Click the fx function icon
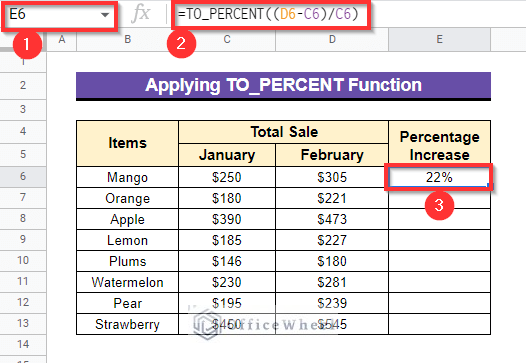This screenshot has width=526, height=363. pyautogui.click(x=141, y=14)
